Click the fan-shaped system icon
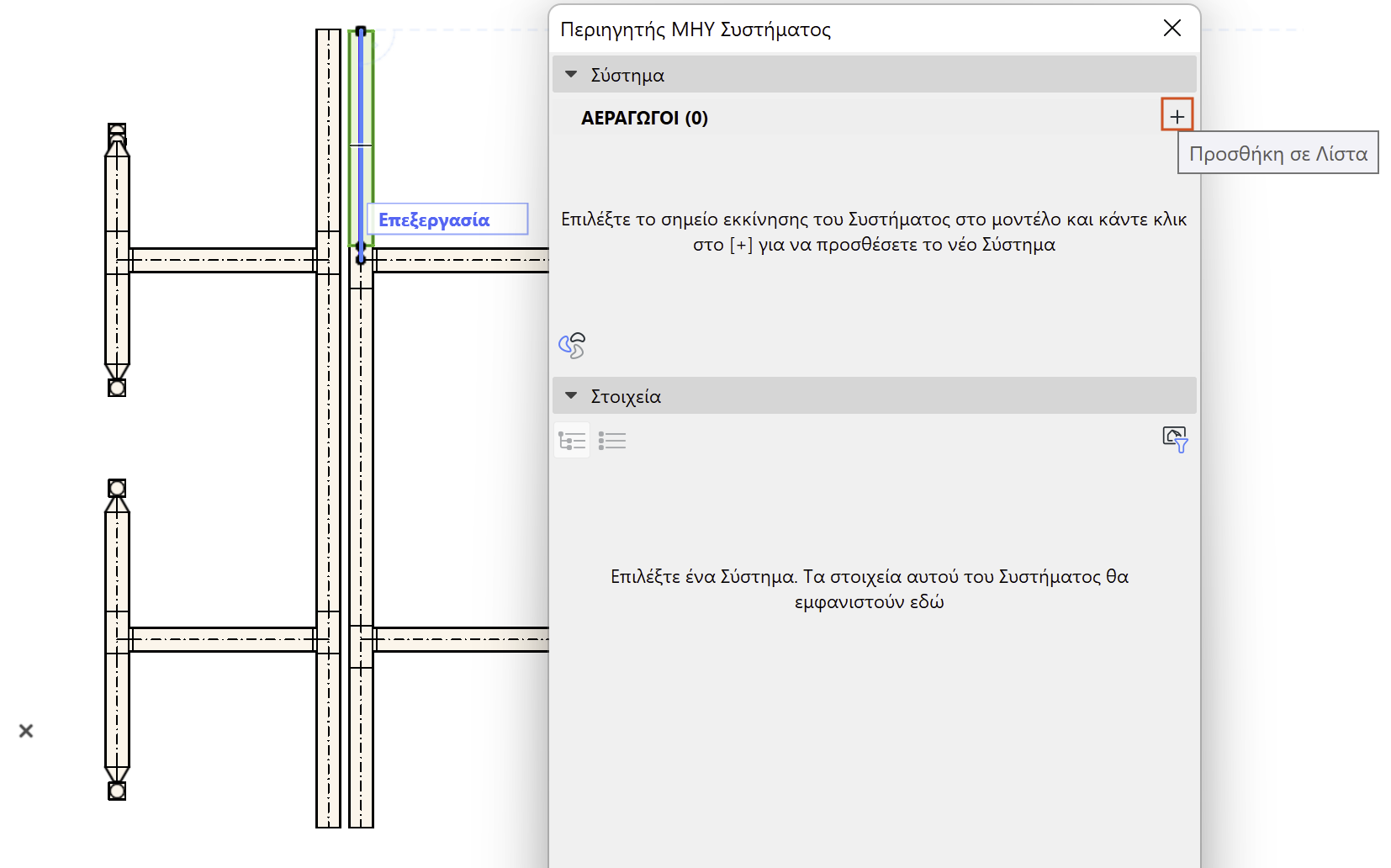The height and width of the screenshot is (868, 1391). 572,345
